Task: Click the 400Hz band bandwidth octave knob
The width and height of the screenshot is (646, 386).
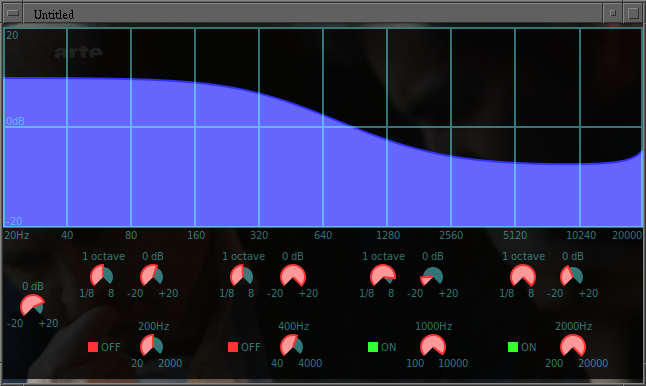Action: click(241, 276)
